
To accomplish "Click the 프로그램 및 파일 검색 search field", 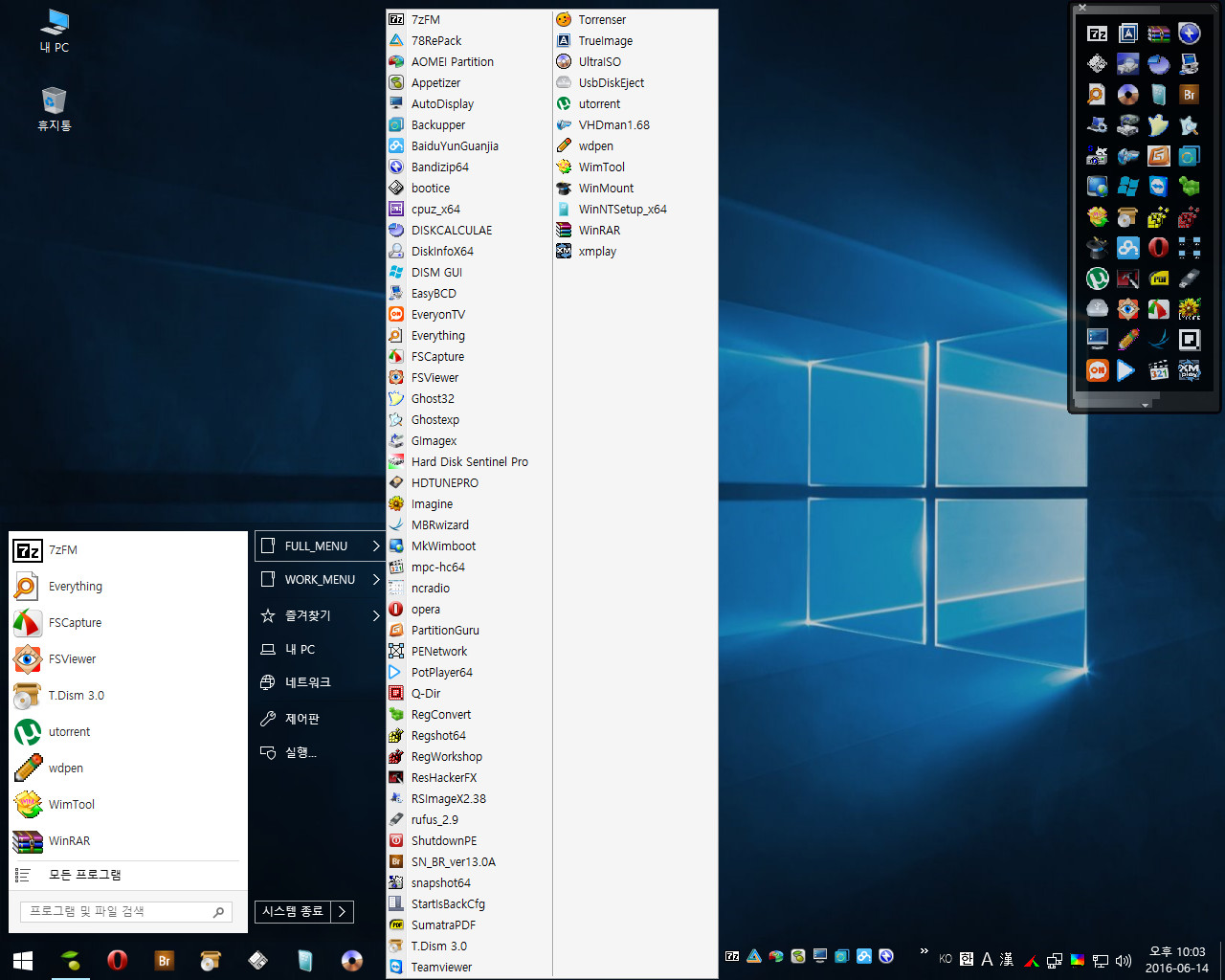I will [126, 912].
